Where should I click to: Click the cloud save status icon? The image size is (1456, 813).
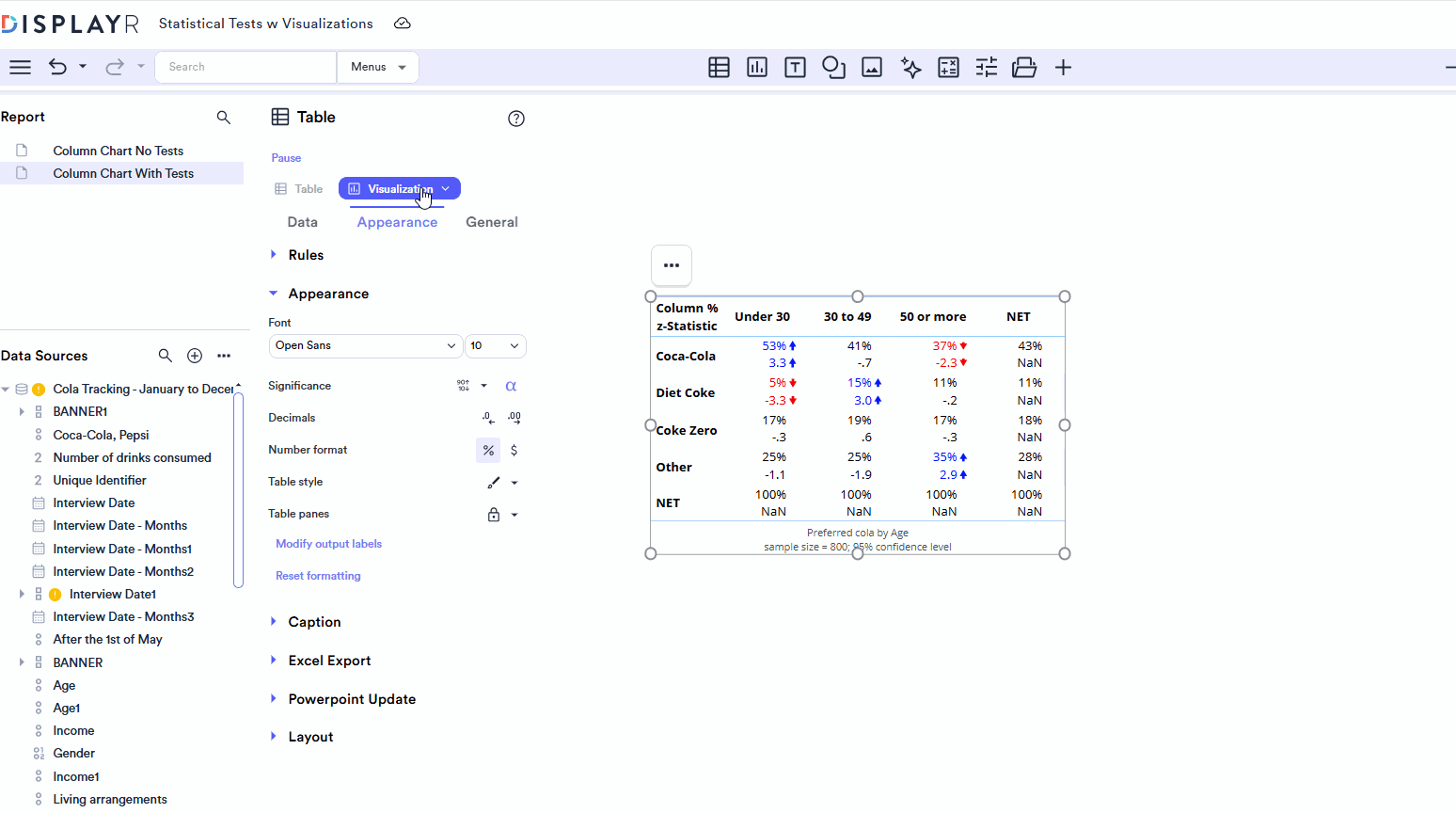[x=403, y=24]
